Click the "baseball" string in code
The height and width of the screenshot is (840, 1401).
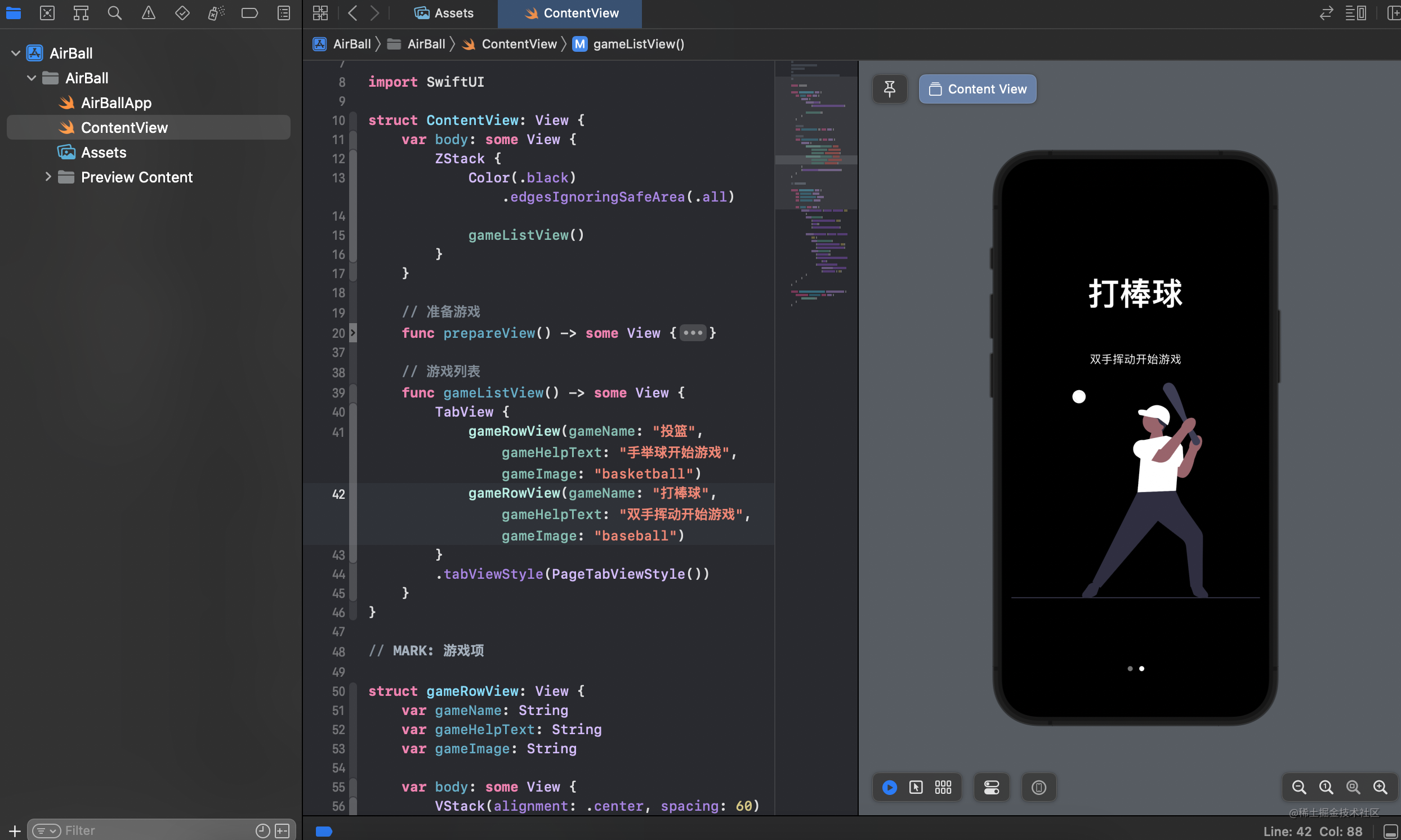[636, 535]
